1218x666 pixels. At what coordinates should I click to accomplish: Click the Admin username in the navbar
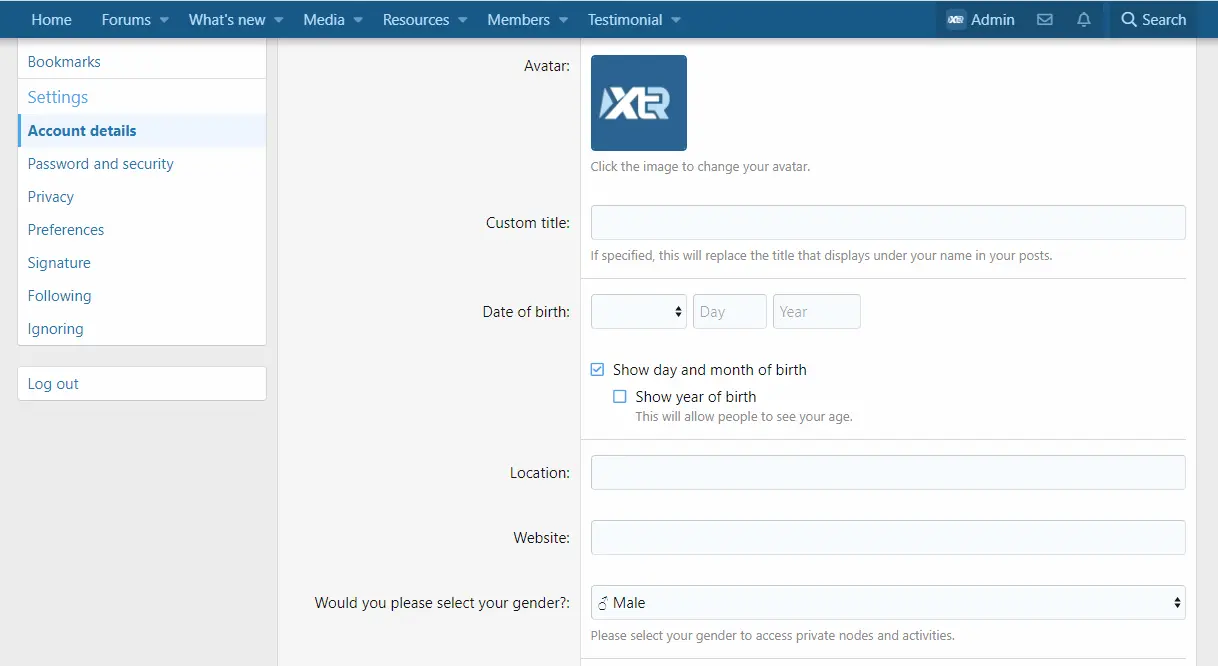(993, 20)
